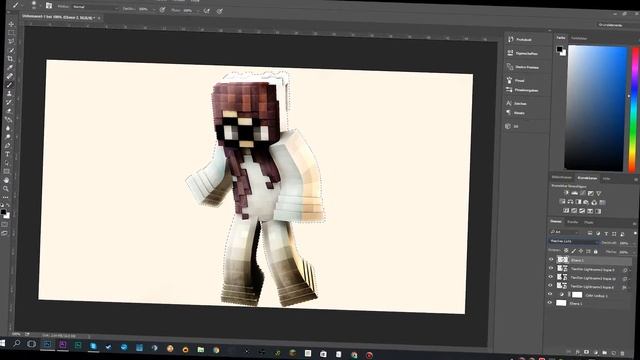Screen dimensions: 640x360
Task: Select the Path Selection tool
Action: [x=7, y=162]
